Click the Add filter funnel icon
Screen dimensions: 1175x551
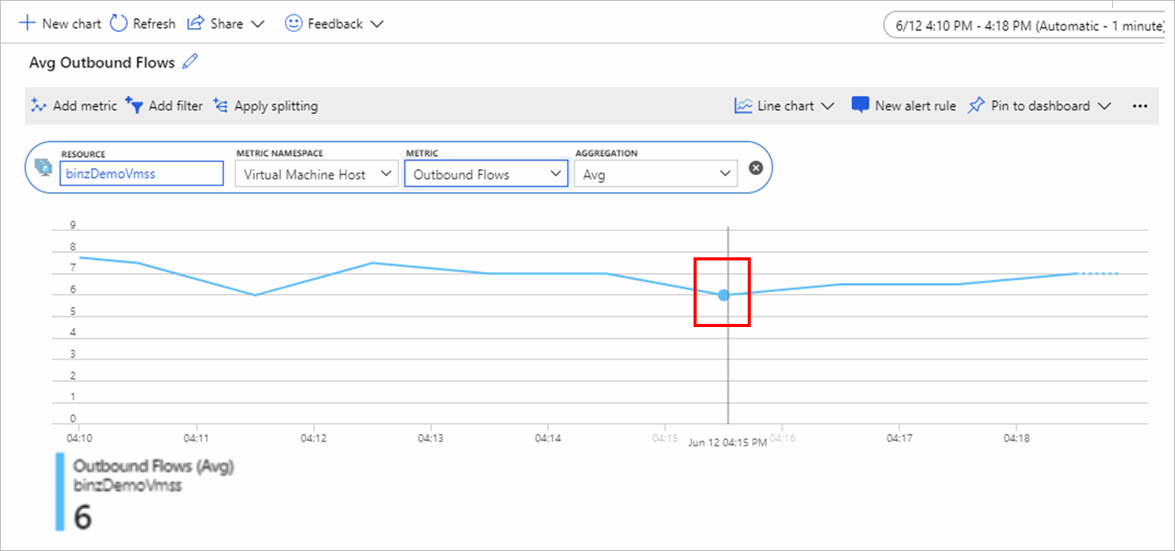(134, 105)
